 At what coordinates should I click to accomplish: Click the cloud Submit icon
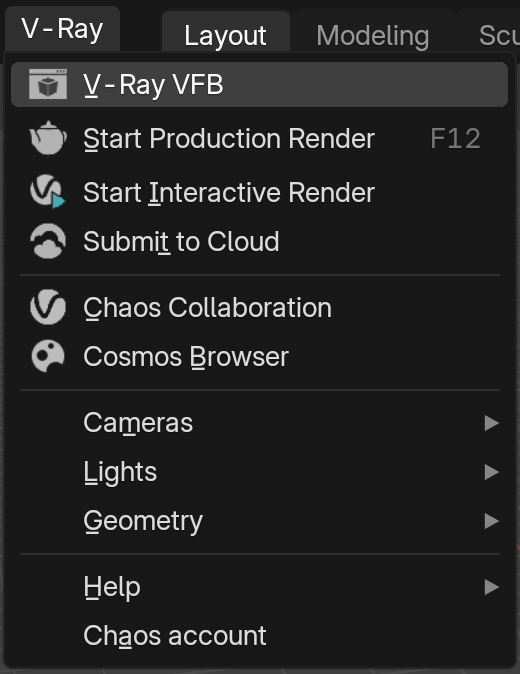[48, 241]
